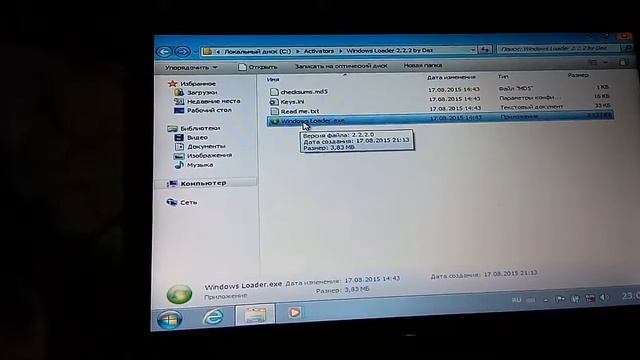Image resolution: width=640 pixels, height=360 pixels.
Task: Select the checksums.md5 file
Action: click(x=304, y=92)
